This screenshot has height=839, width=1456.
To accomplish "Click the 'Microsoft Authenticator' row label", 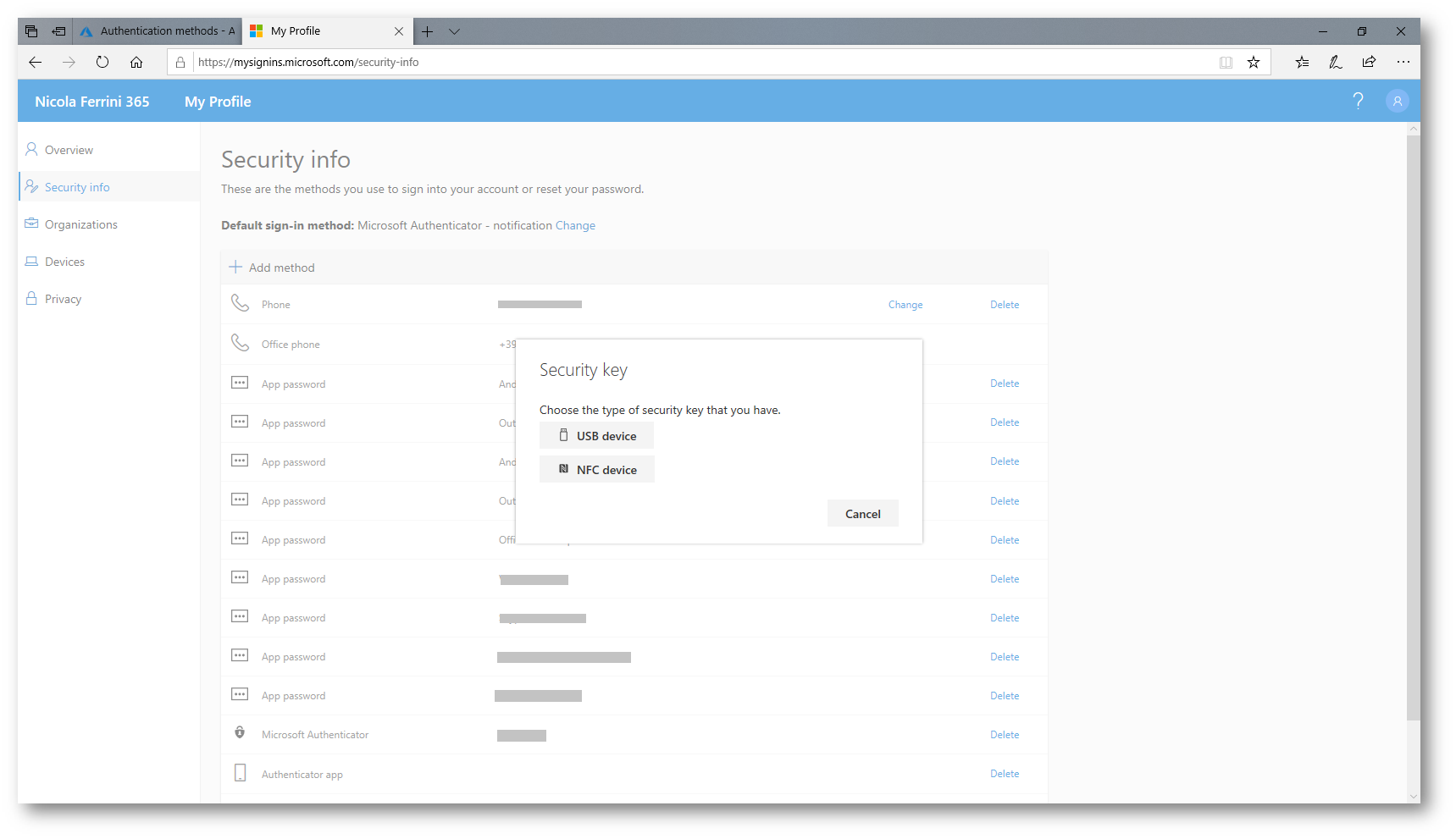I will [315, 735].
